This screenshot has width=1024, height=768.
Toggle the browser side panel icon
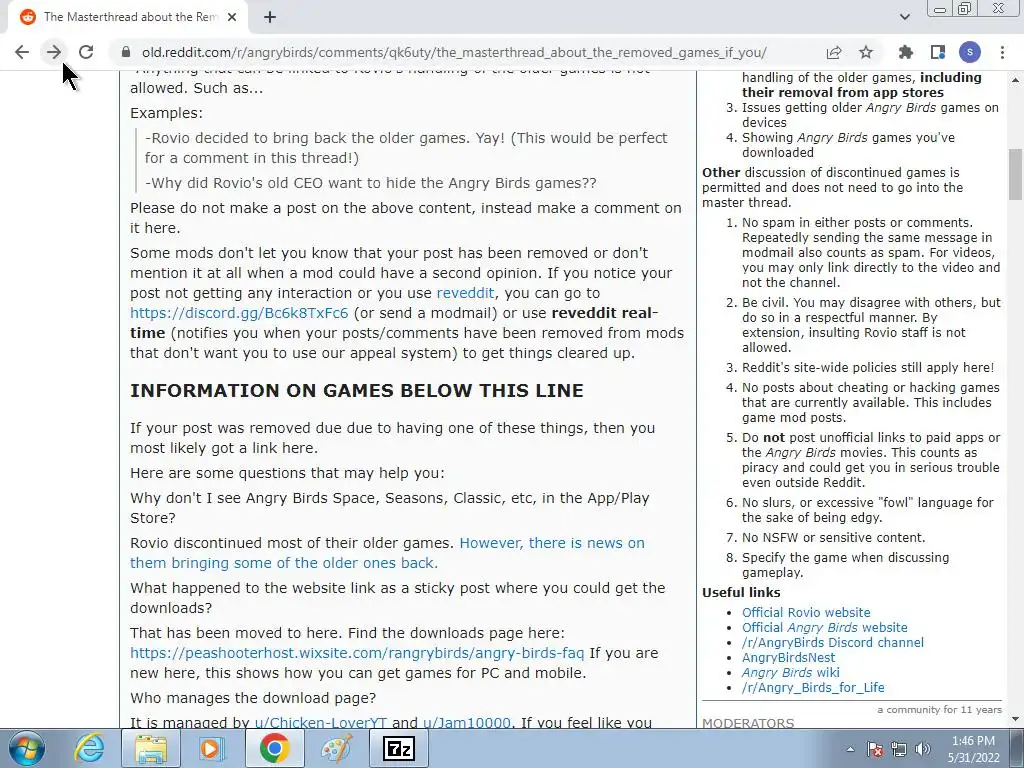click(x=938, y=52)
